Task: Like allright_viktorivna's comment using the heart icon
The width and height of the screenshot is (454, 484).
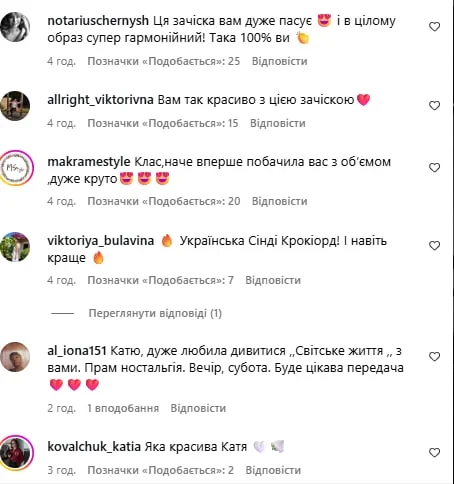Action: pyautogui.click(x=434, y=106)
